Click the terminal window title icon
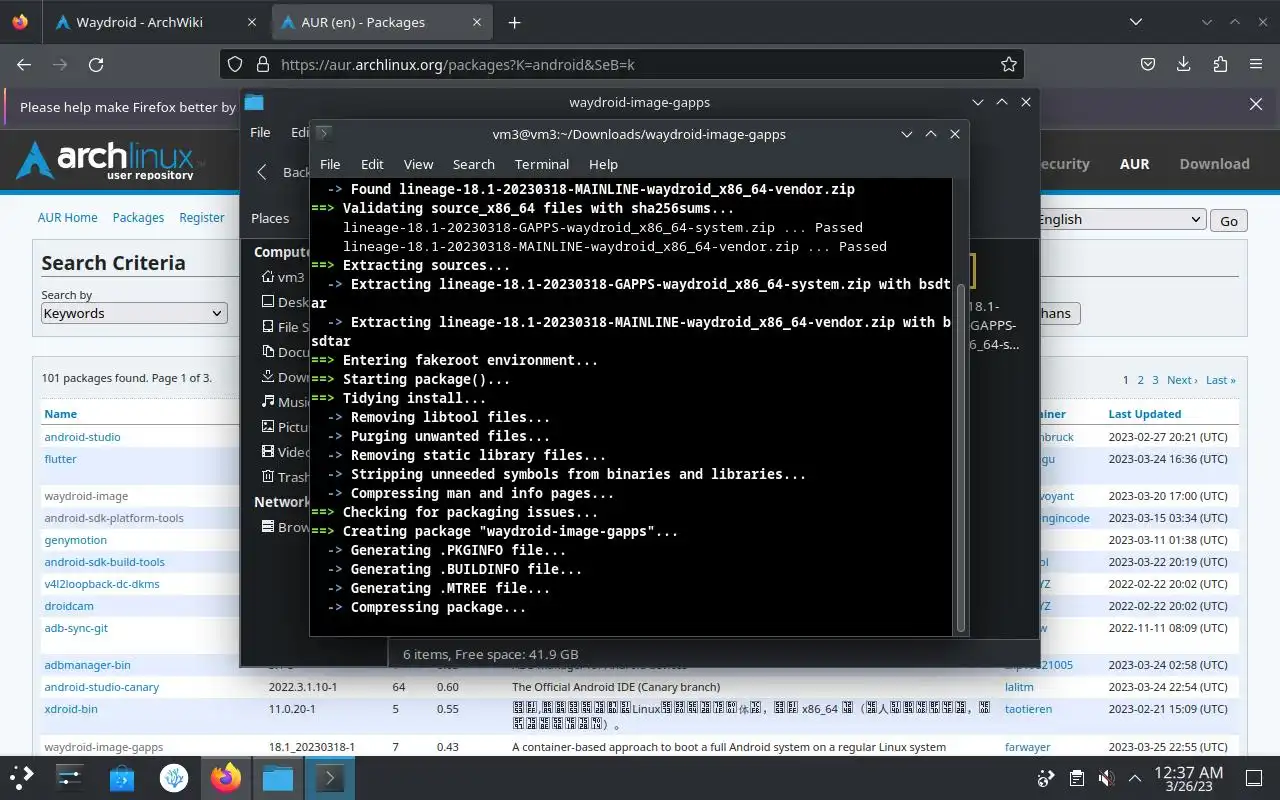This screenshot has width=1280, height=800. point(324,134)
